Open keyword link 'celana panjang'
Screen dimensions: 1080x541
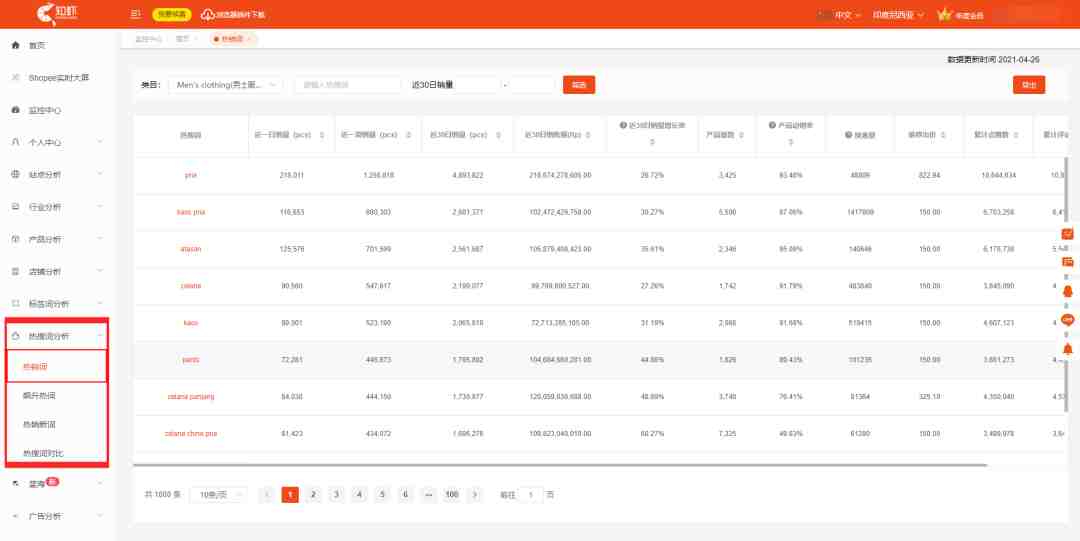(191, 396)
